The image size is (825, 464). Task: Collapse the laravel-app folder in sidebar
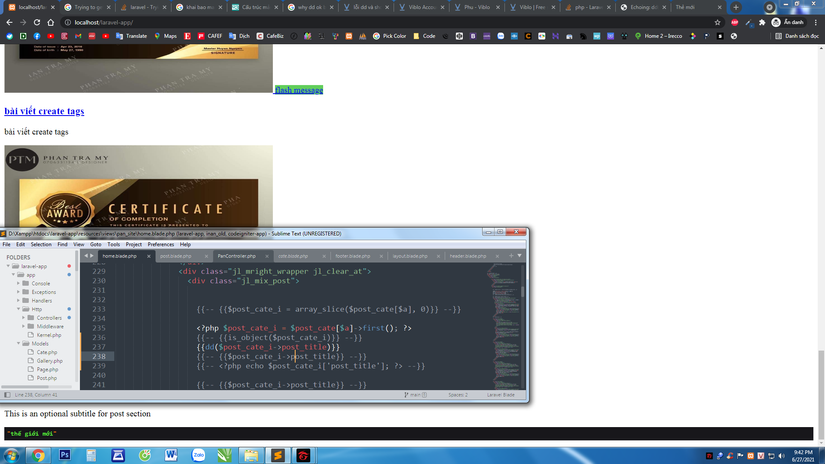(x=9, y=267)
